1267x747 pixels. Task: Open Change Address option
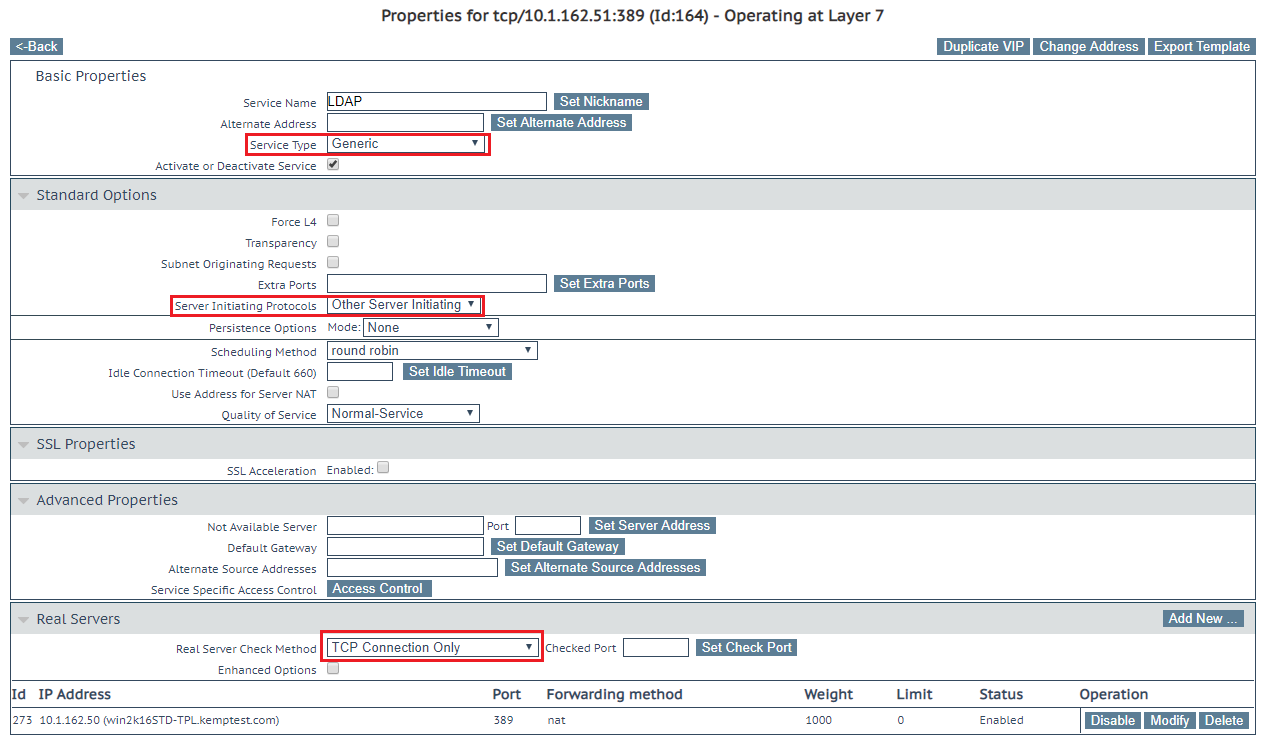point(1089,47)
